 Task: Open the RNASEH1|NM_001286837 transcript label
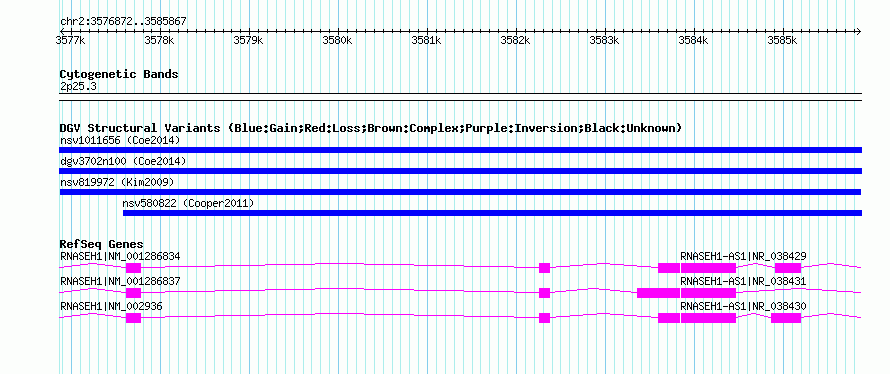[120, 281]
